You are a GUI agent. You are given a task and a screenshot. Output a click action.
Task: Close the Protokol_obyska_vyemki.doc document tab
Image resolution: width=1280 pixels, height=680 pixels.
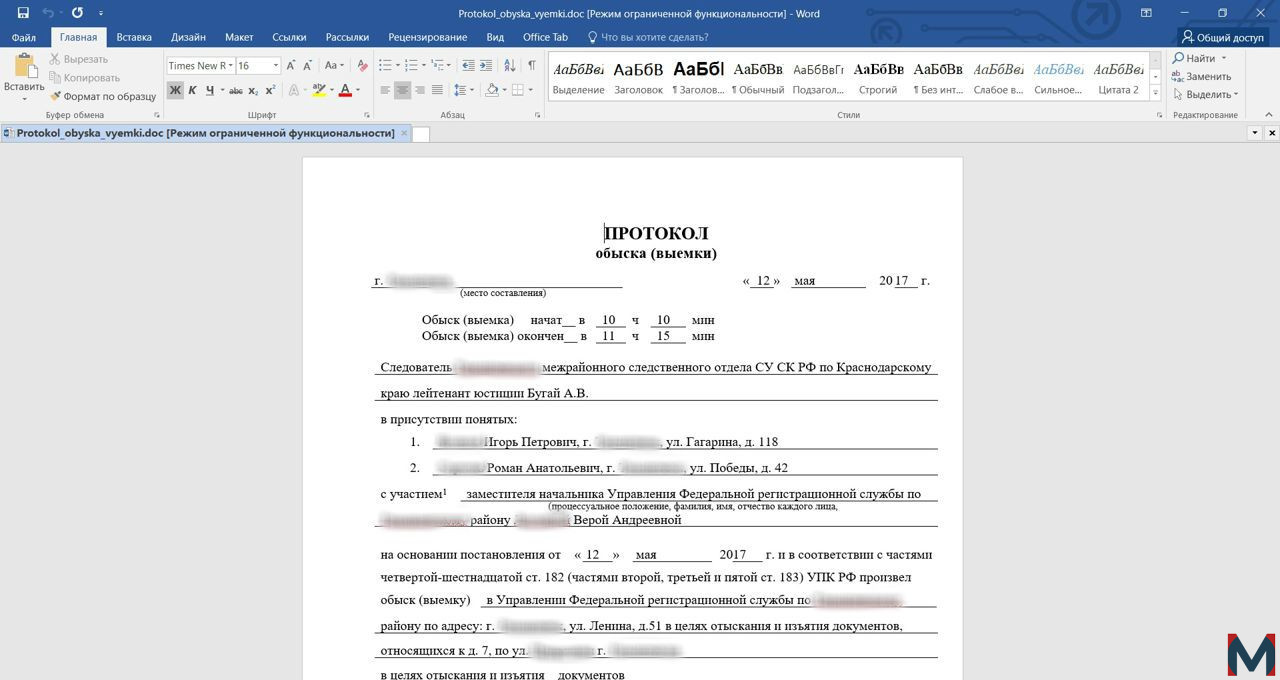pos(404,133)
